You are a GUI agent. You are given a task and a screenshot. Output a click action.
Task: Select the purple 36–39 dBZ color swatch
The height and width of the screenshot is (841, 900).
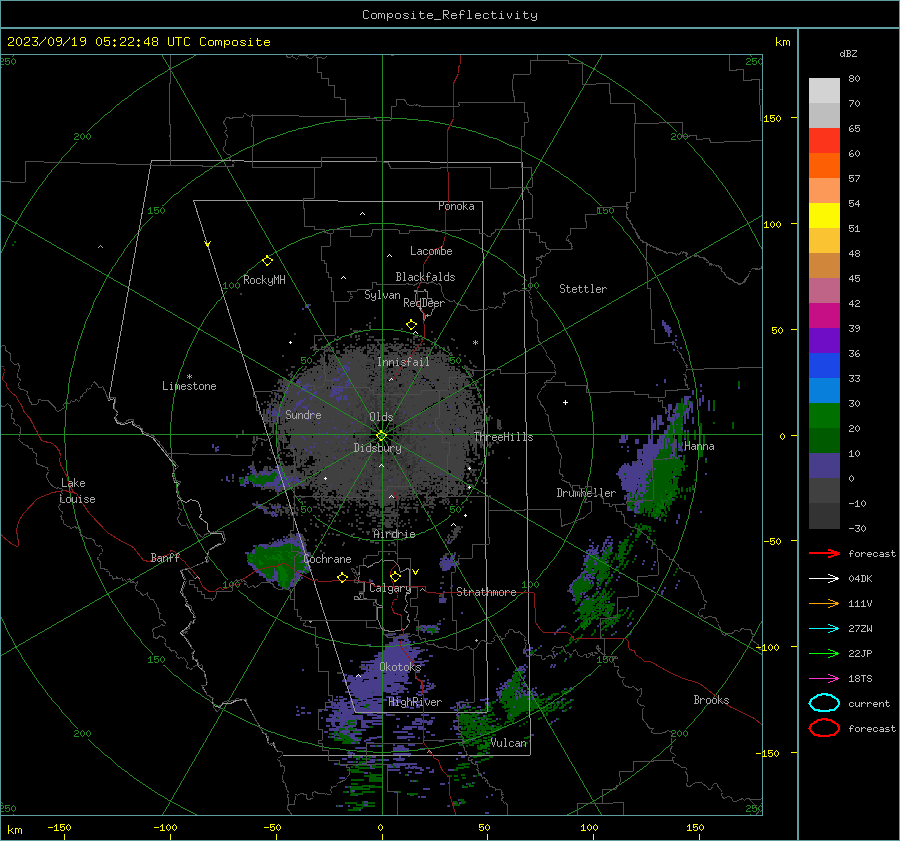point(824,340)
